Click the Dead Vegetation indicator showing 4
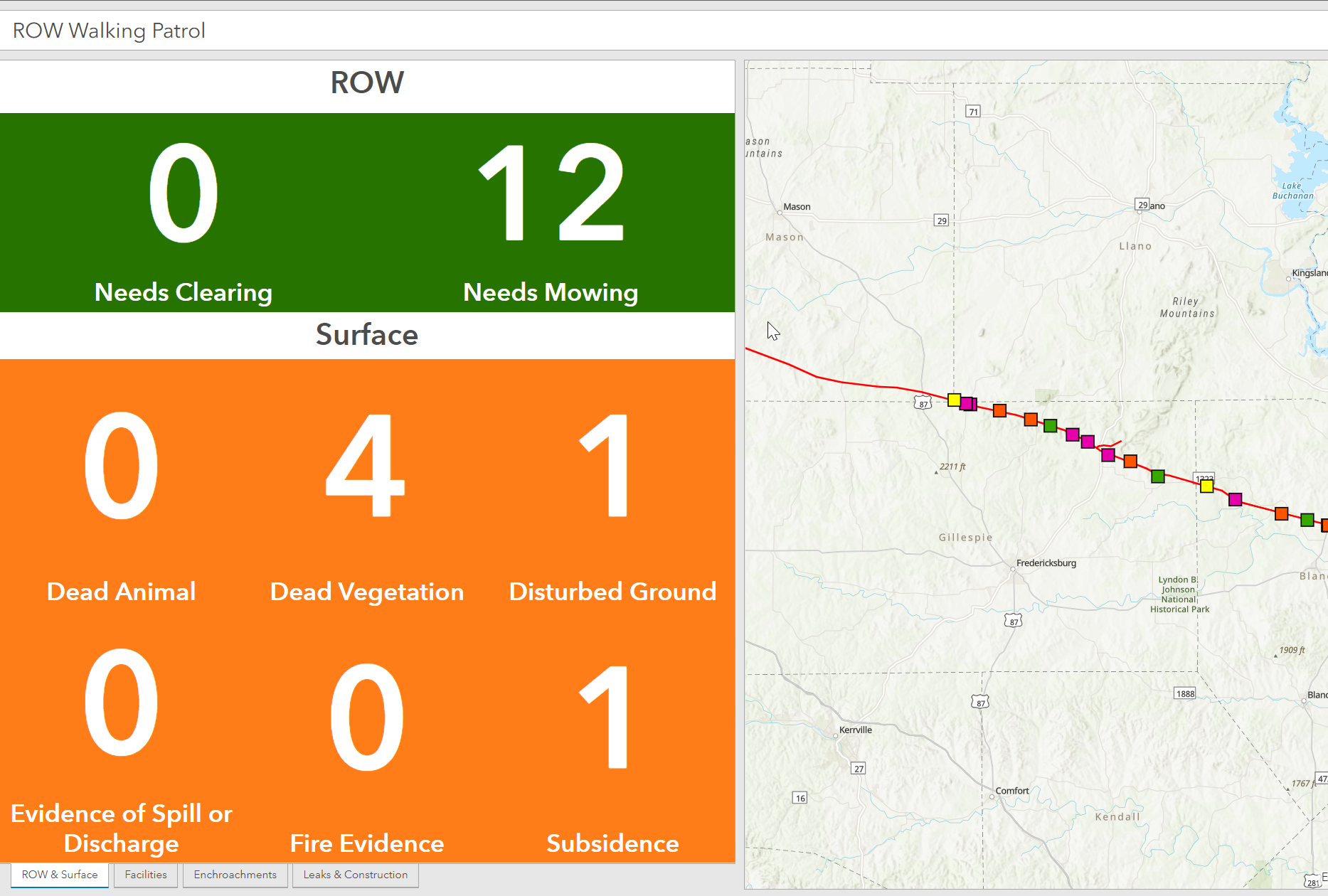 [366, 466]
